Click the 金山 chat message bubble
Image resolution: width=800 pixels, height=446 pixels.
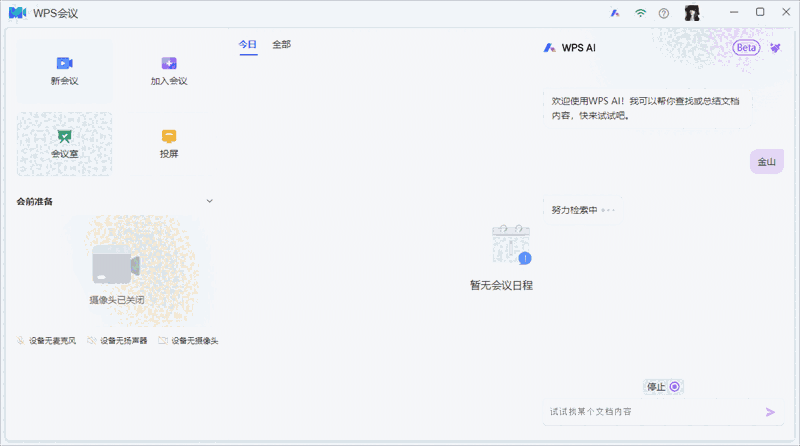pos(766,162)
